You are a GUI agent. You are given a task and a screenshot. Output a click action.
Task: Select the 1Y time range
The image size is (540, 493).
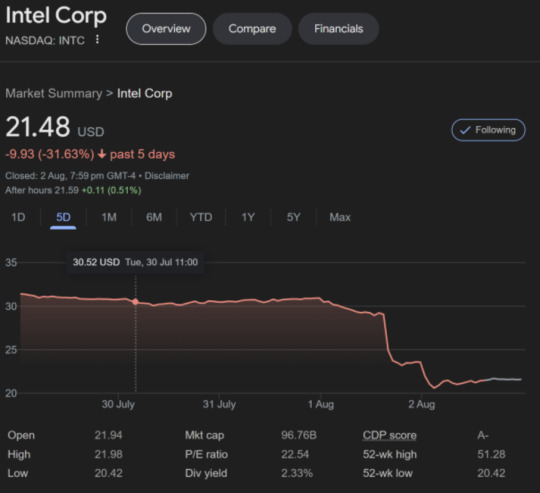coord(248,217)
